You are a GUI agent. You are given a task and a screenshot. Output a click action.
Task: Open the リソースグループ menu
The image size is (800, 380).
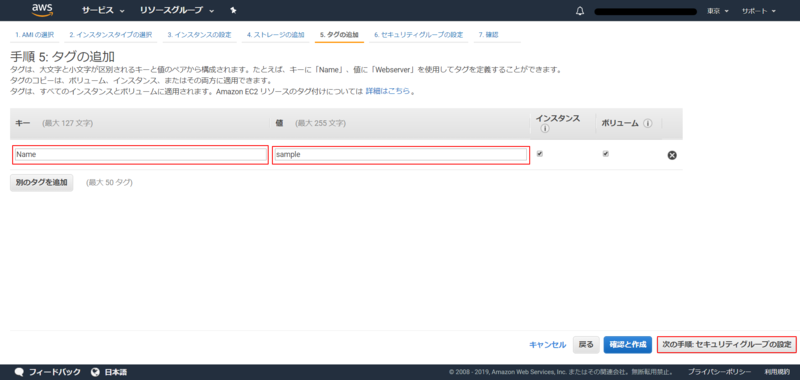pyautogui.click(x=177, y=10)
